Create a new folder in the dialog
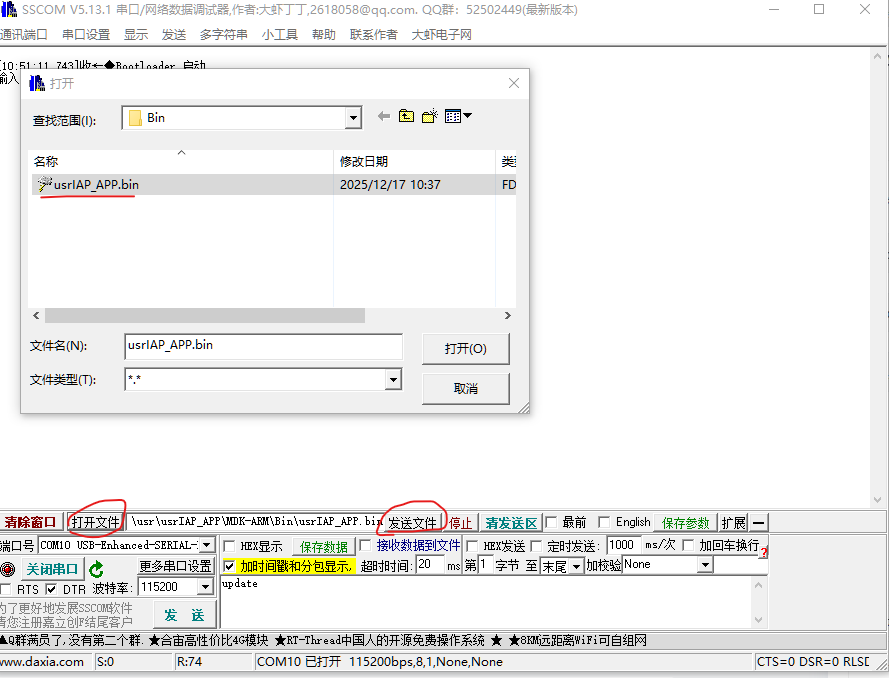 [x=430, y=116]
